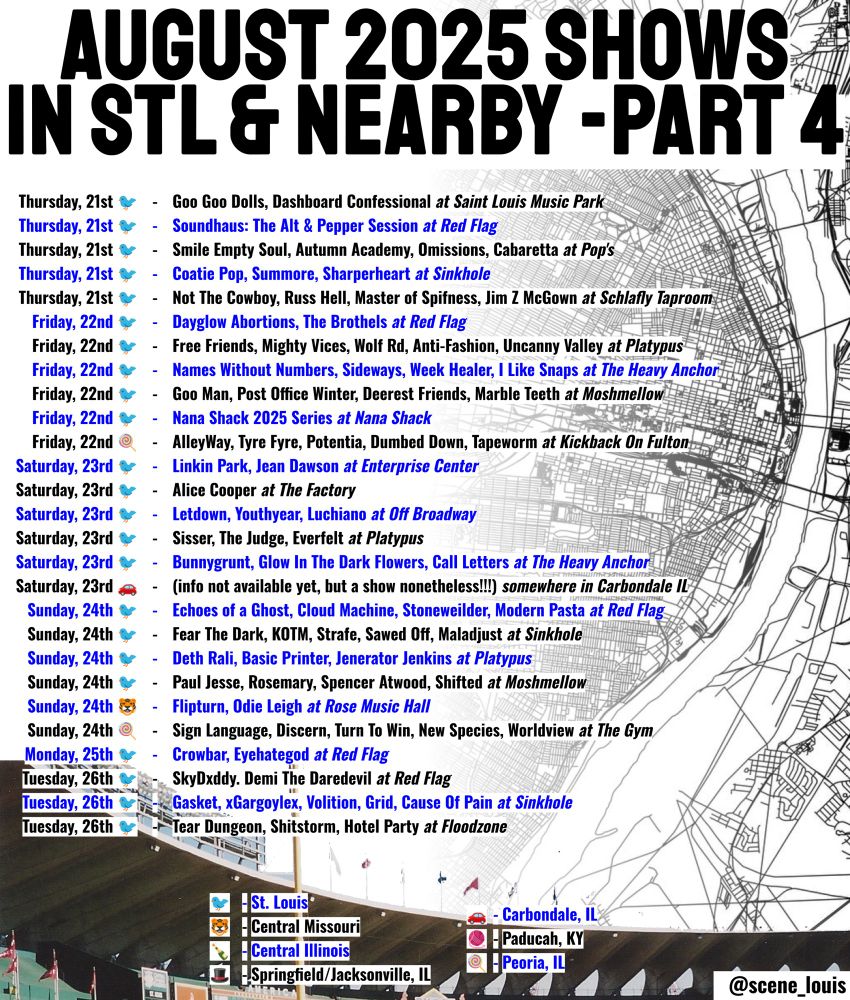This screenshot has width=850, height=1000.
Task: Click 'Crowbar, Eyehategod at Red Flag' line
Action: coord(281,754)
